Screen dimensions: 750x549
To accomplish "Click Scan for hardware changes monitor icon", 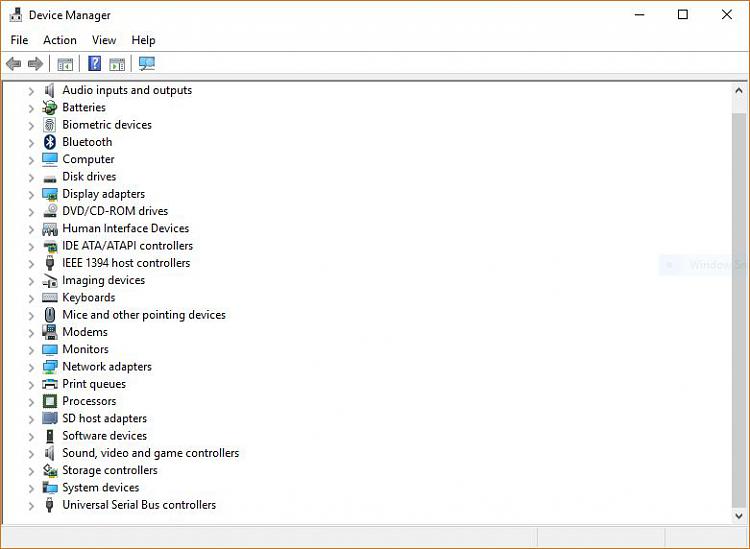I will click(x=147, y=64).
